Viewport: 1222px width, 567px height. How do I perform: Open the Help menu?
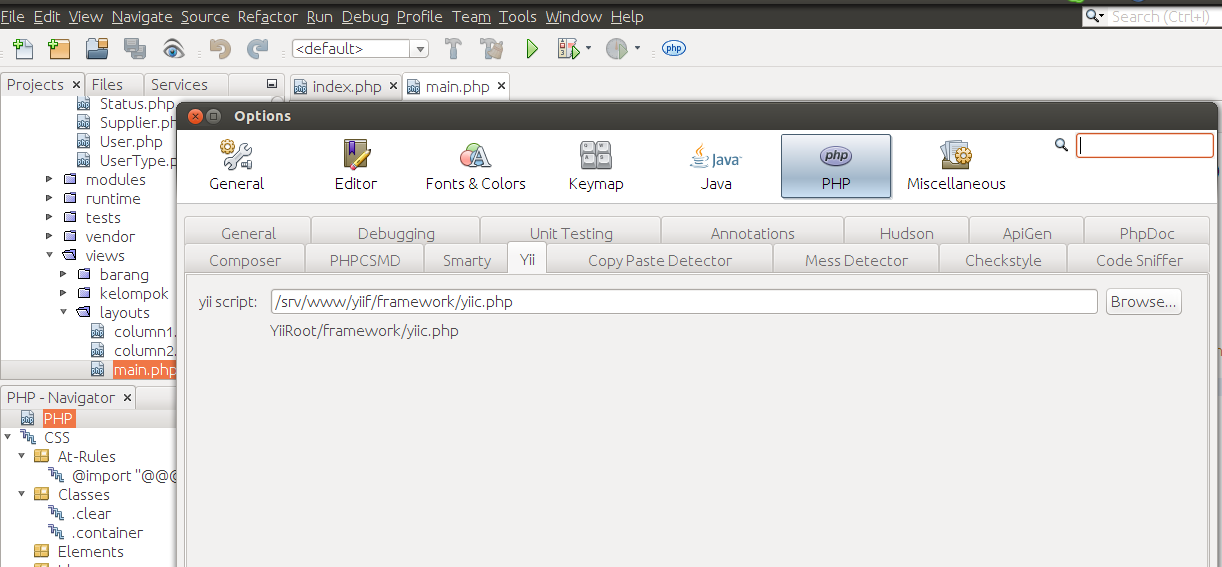(x=626, y=16)
